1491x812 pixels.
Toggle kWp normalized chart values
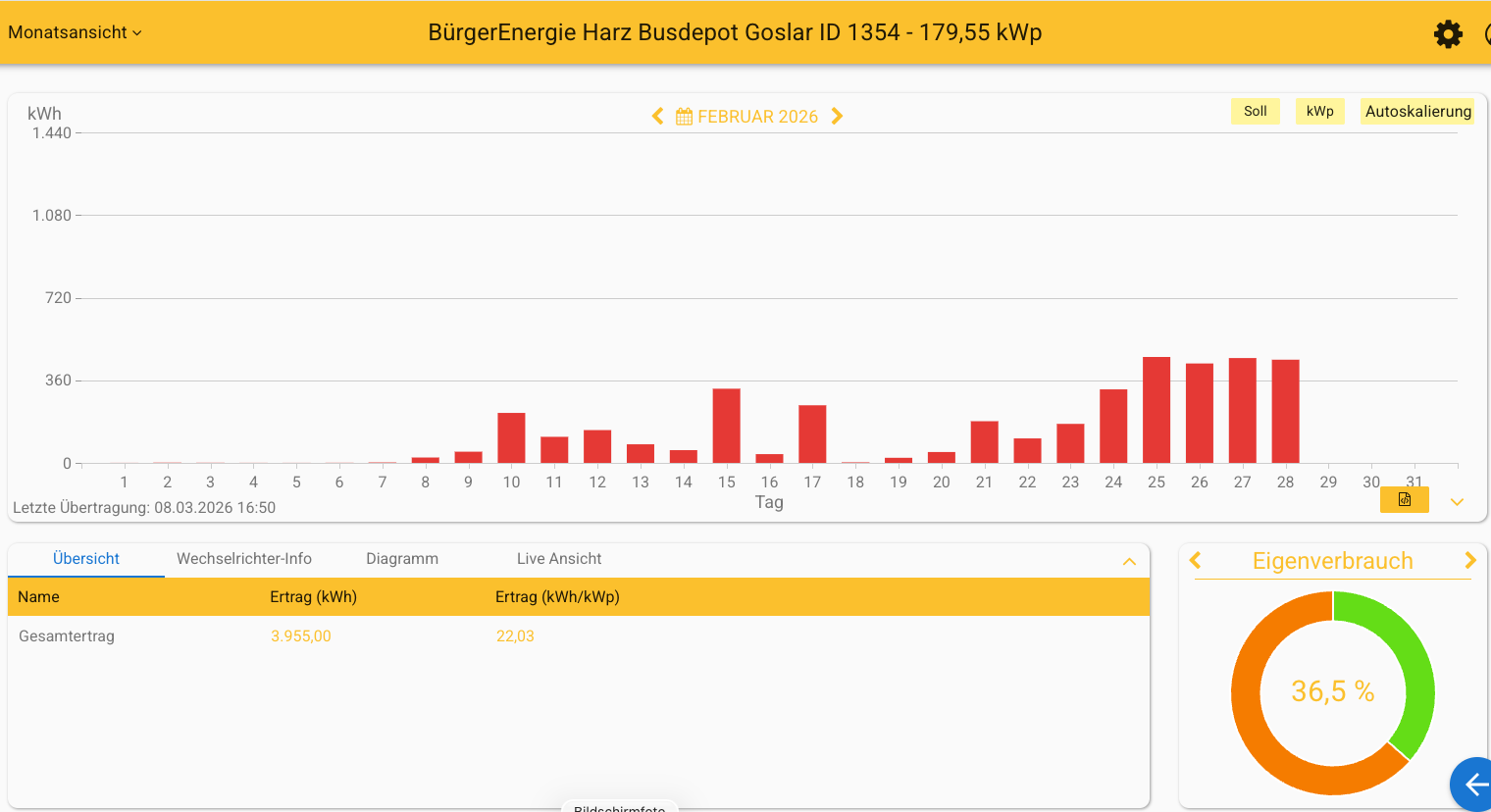pos(1319,111)
